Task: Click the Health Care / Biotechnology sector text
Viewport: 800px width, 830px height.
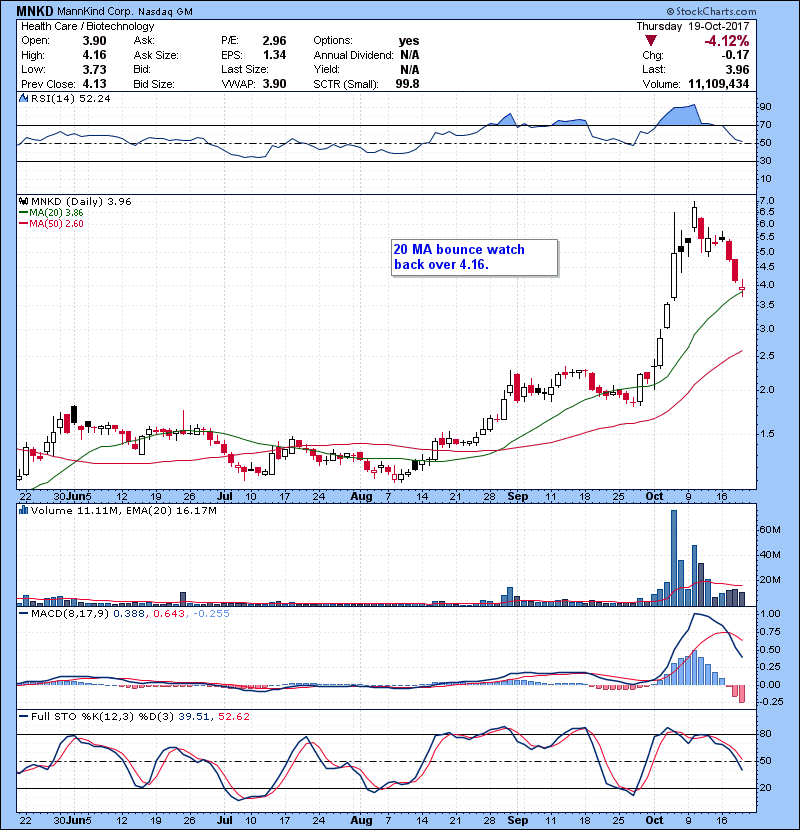Action: pyautogui.click(x=88, y=26)
